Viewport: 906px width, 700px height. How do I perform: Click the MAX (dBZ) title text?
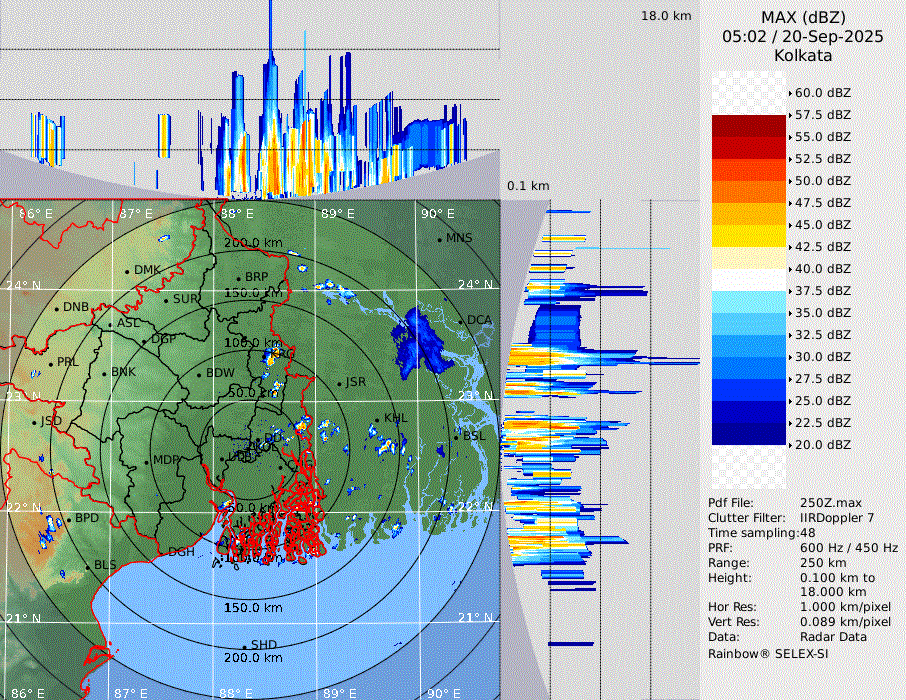803,17
